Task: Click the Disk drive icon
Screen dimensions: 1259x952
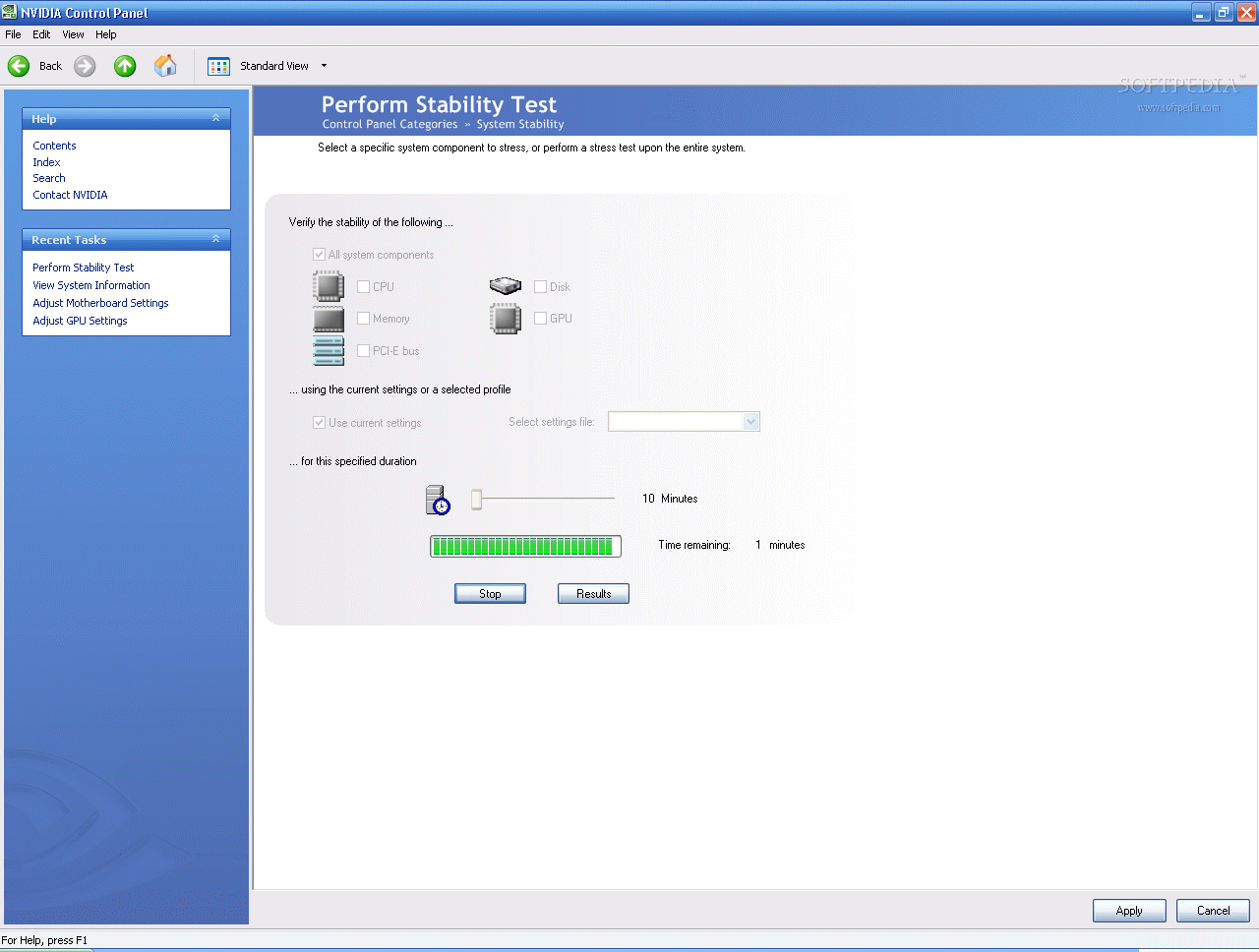Action: point(506,286)
